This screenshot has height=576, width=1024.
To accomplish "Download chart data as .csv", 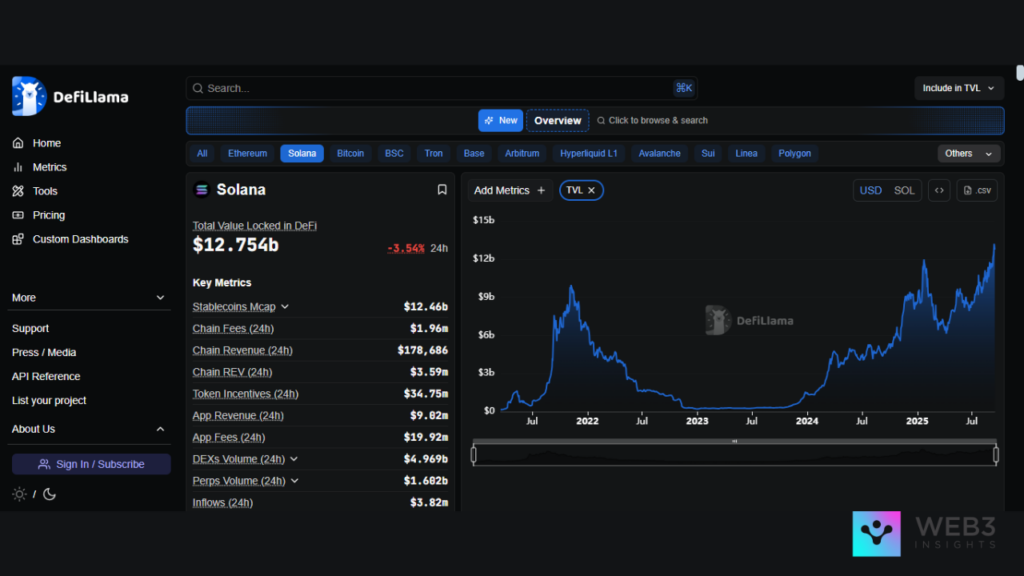I will pyautogui.click(x=977, y=191).
